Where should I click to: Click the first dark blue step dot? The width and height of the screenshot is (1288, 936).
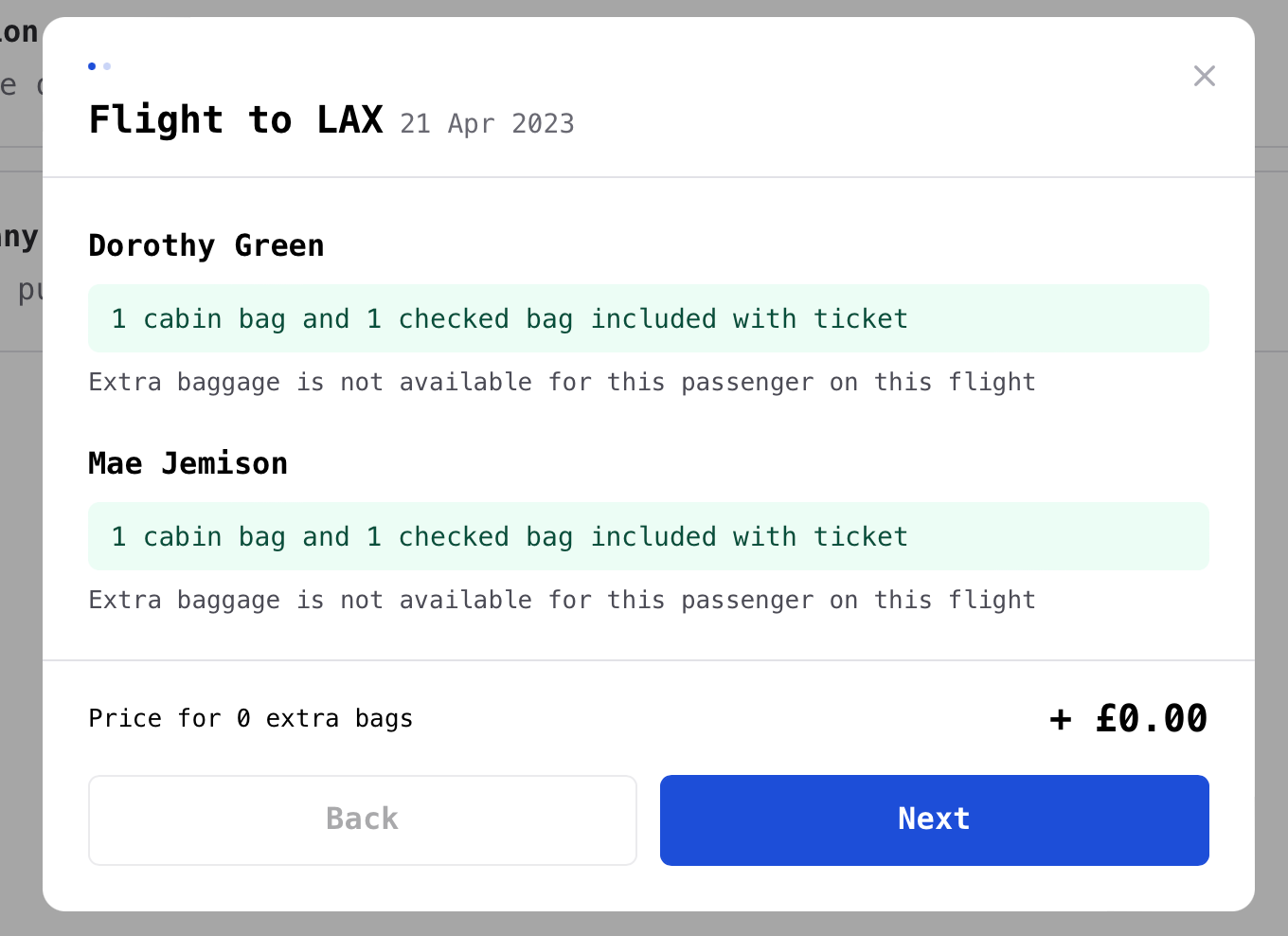click(92, 66)
